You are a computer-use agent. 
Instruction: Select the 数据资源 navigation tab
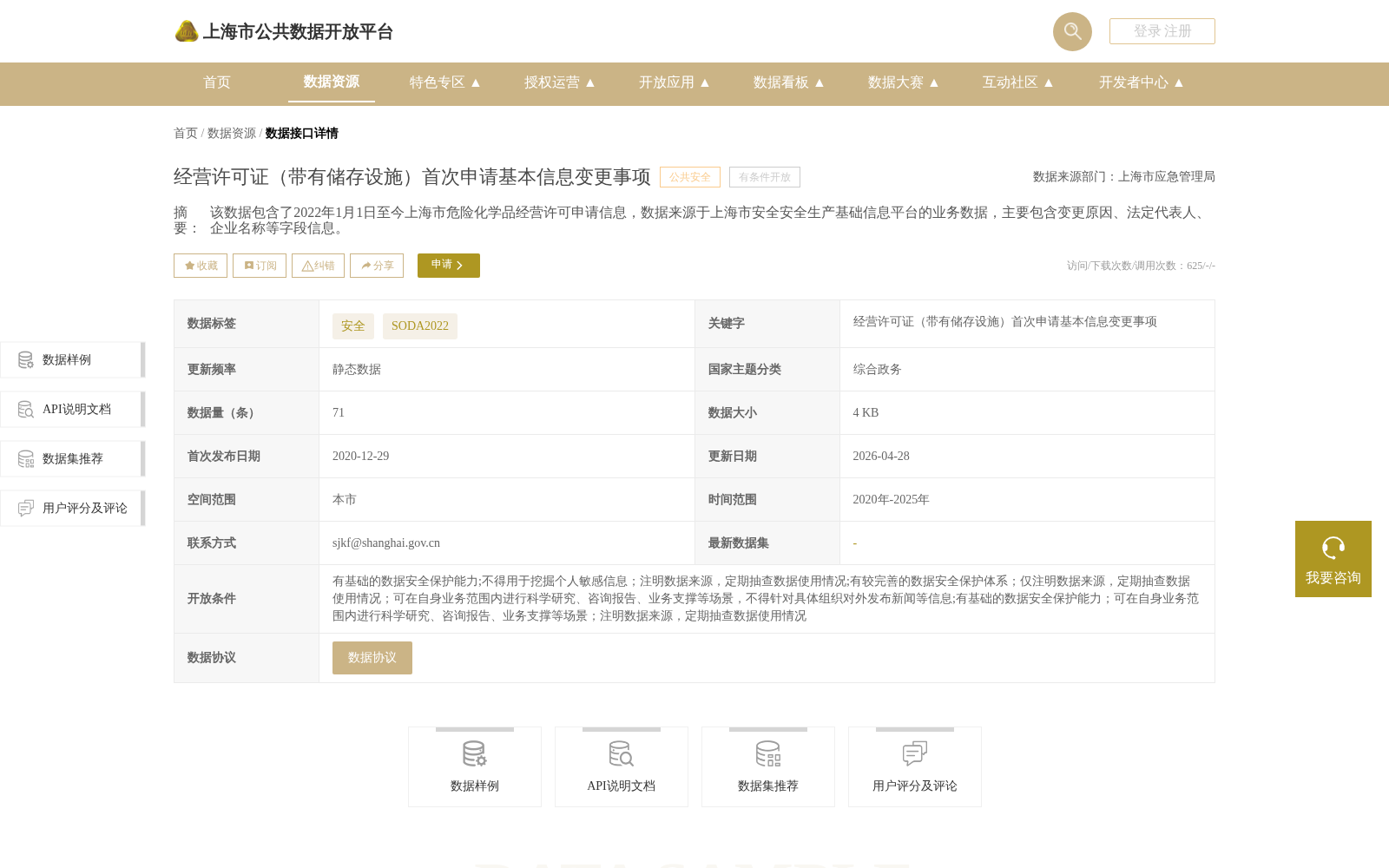(332, 82)
